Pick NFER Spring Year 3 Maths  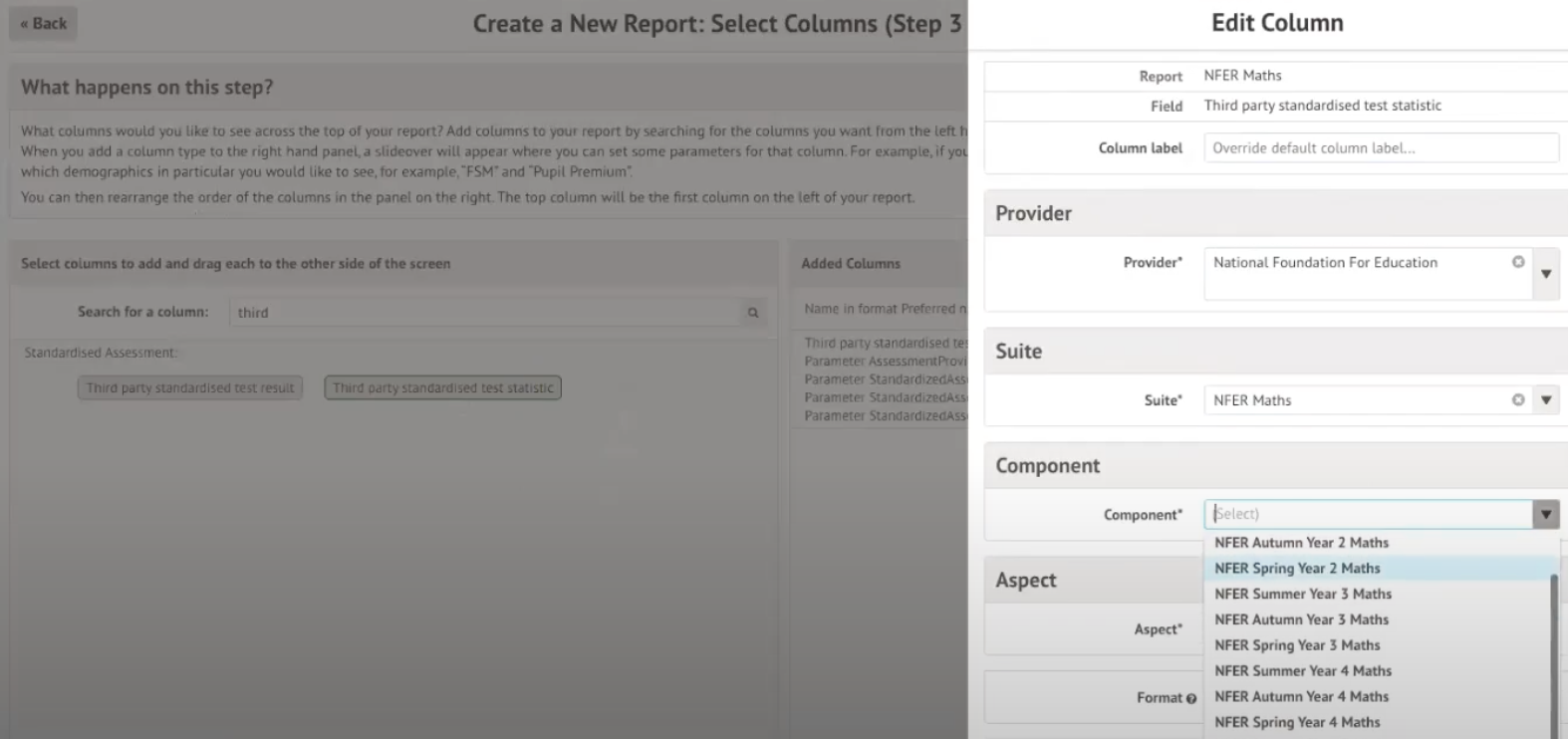pos(1297,645)
